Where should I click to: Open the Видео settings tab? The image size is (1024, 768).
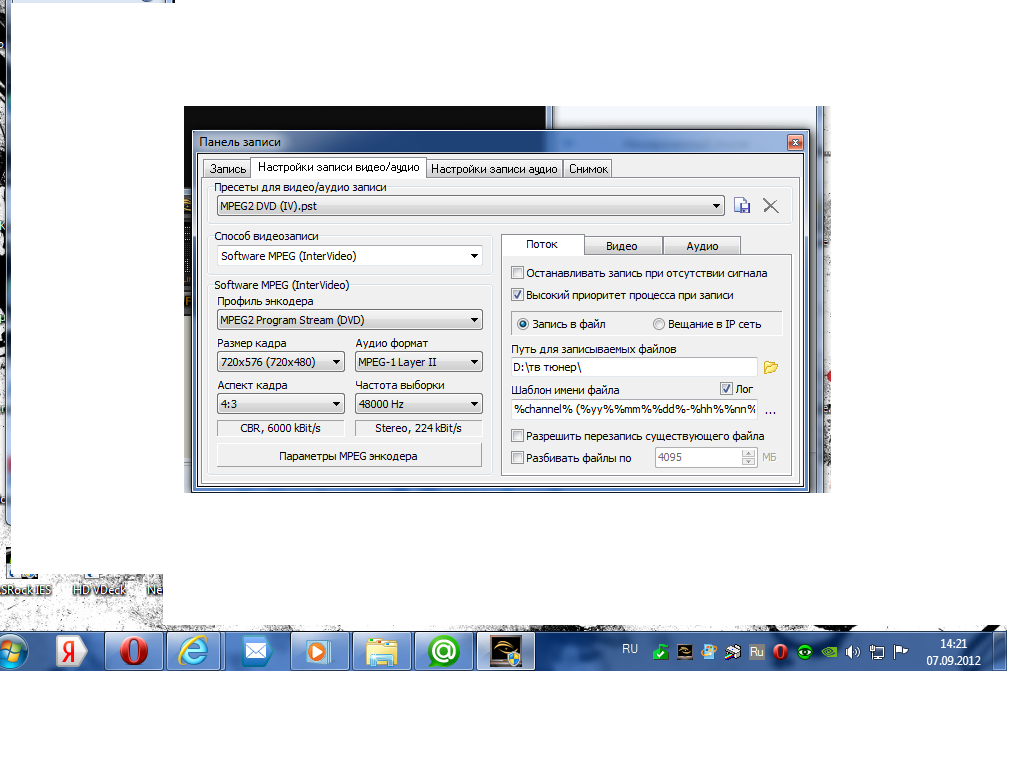coord(621,246)
